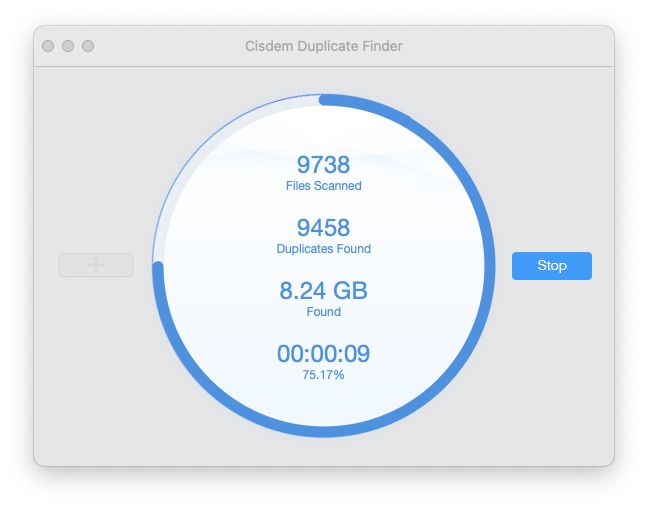
Task: Click the Duplicates Found label
Action: (324, 249)
